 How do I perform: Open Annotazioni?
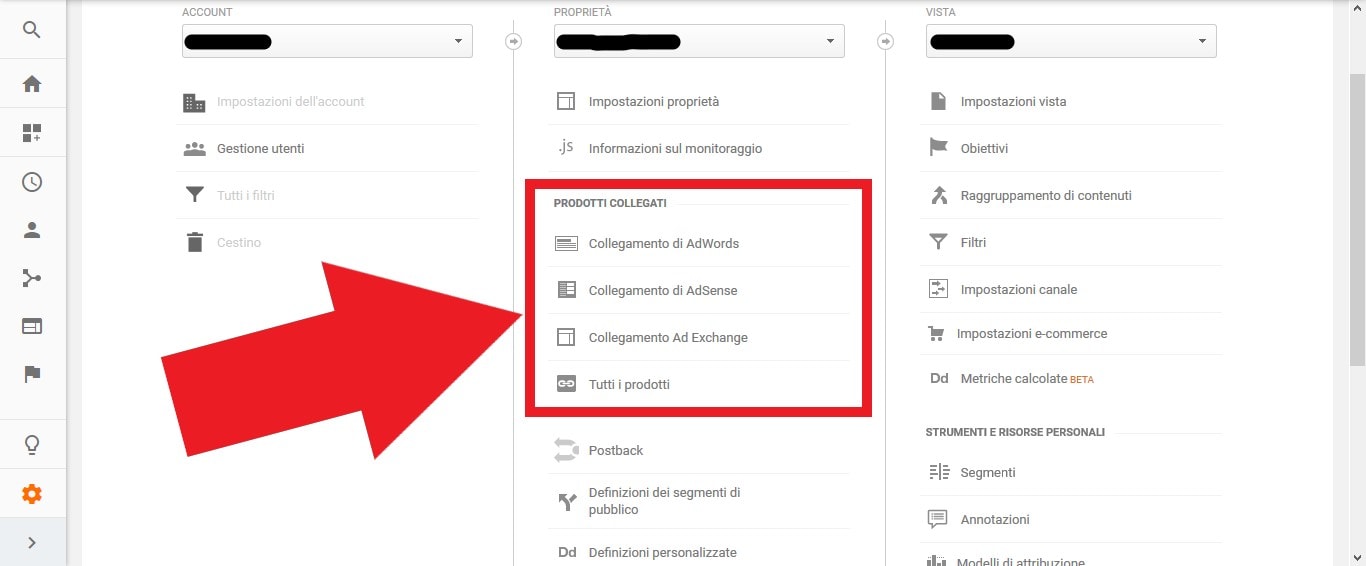[x=995, y=519]
